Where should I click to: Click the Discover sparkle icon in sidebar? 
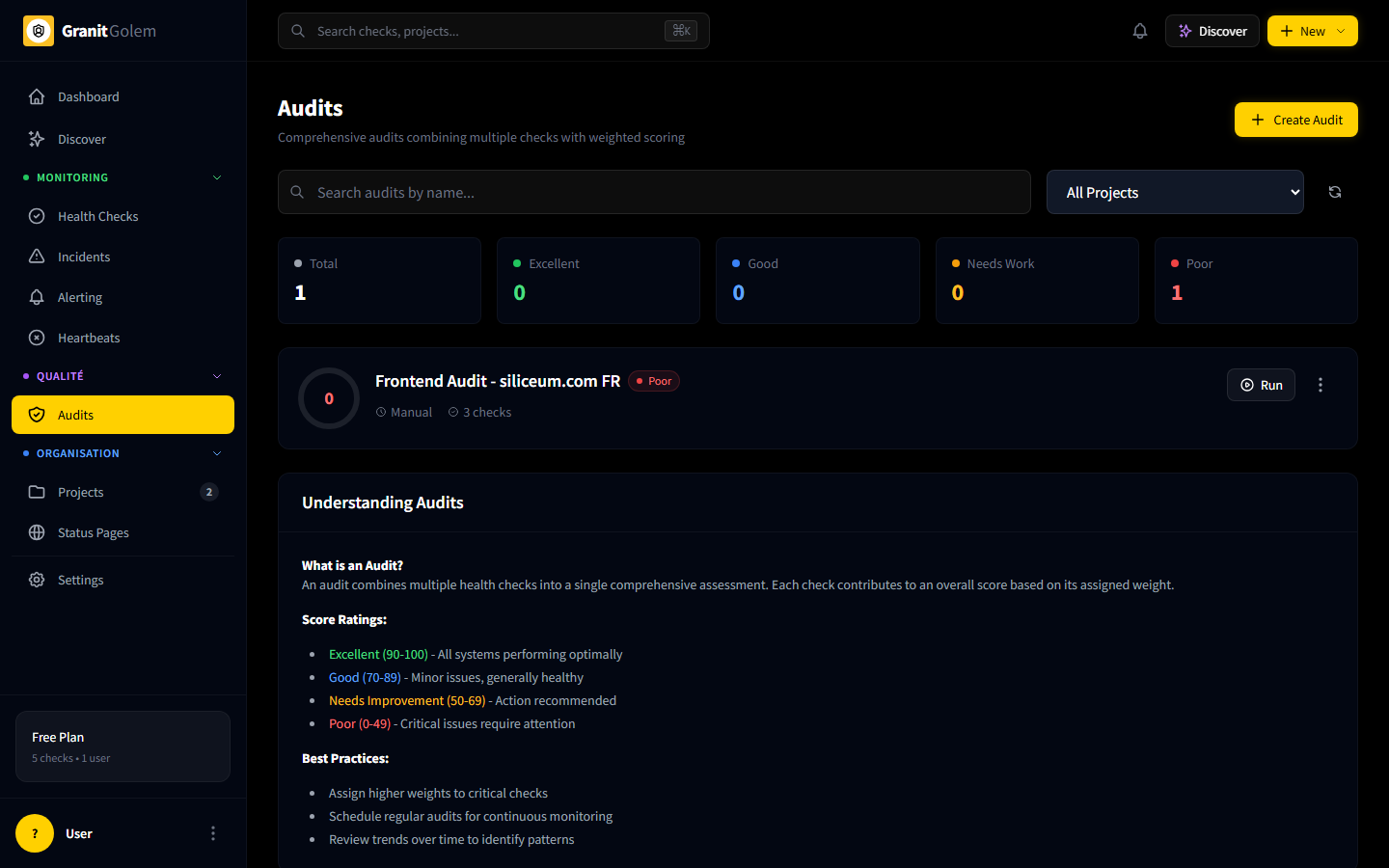(37, 139)
